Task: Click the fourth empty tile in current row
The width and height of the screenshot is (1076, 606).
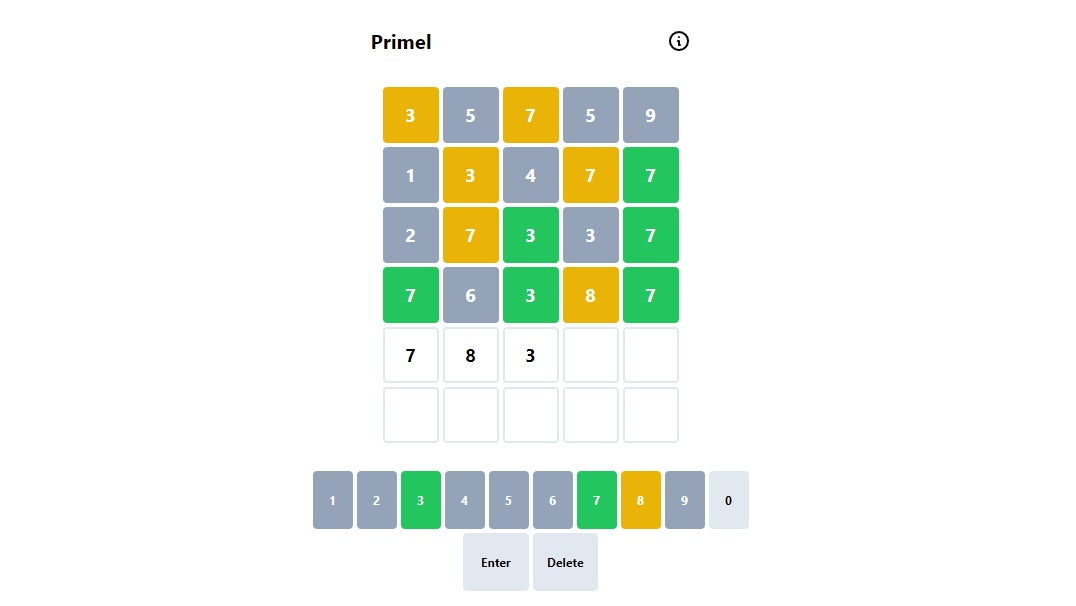Action: [x=591, y=355]
